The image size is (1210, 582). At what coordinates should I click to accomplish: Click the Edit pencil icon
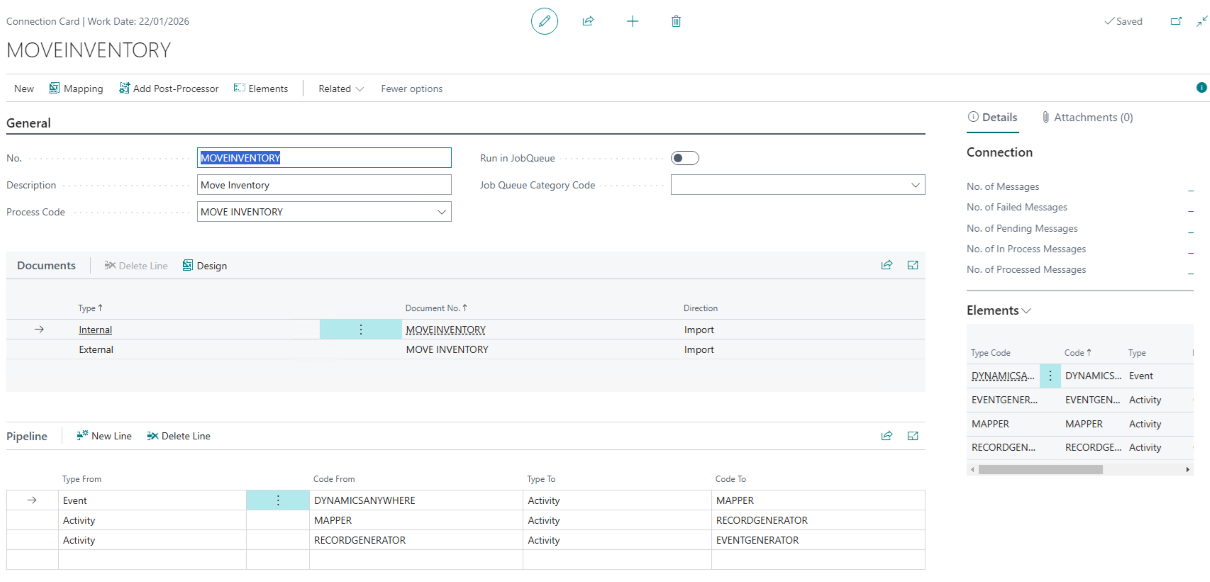click(544, 21)
